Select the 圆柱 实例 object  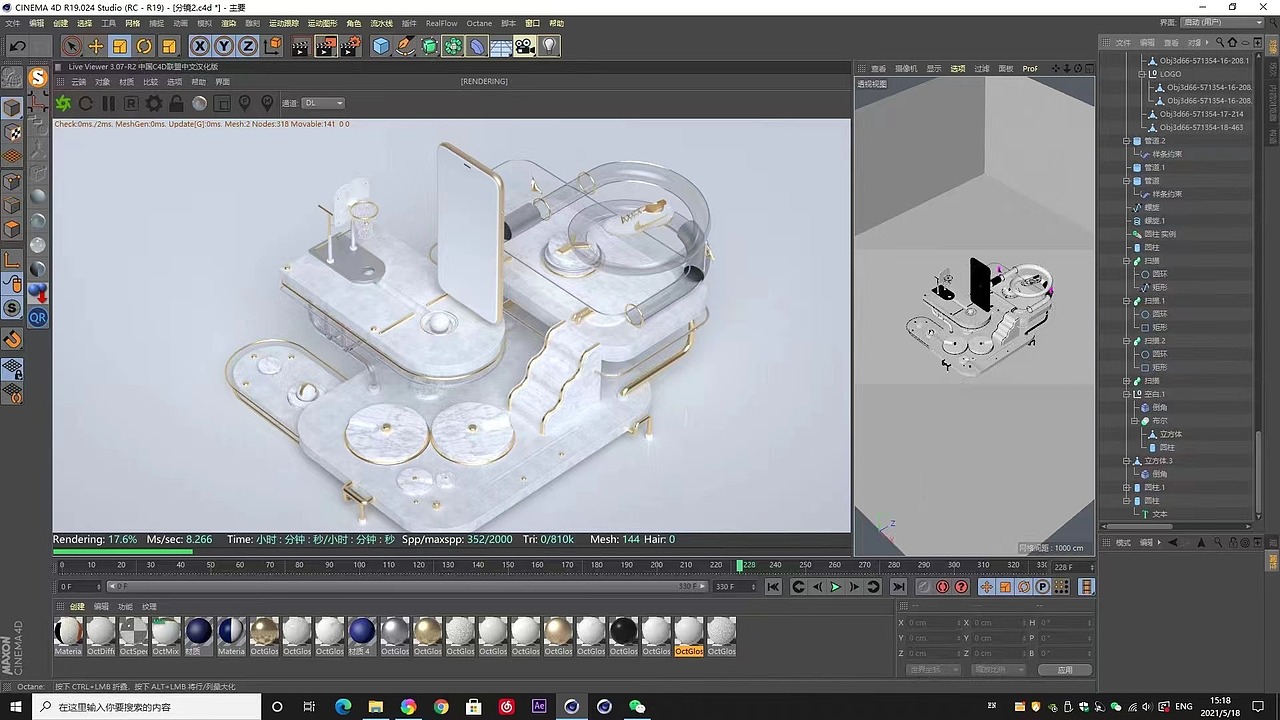tap(1160, 234)
